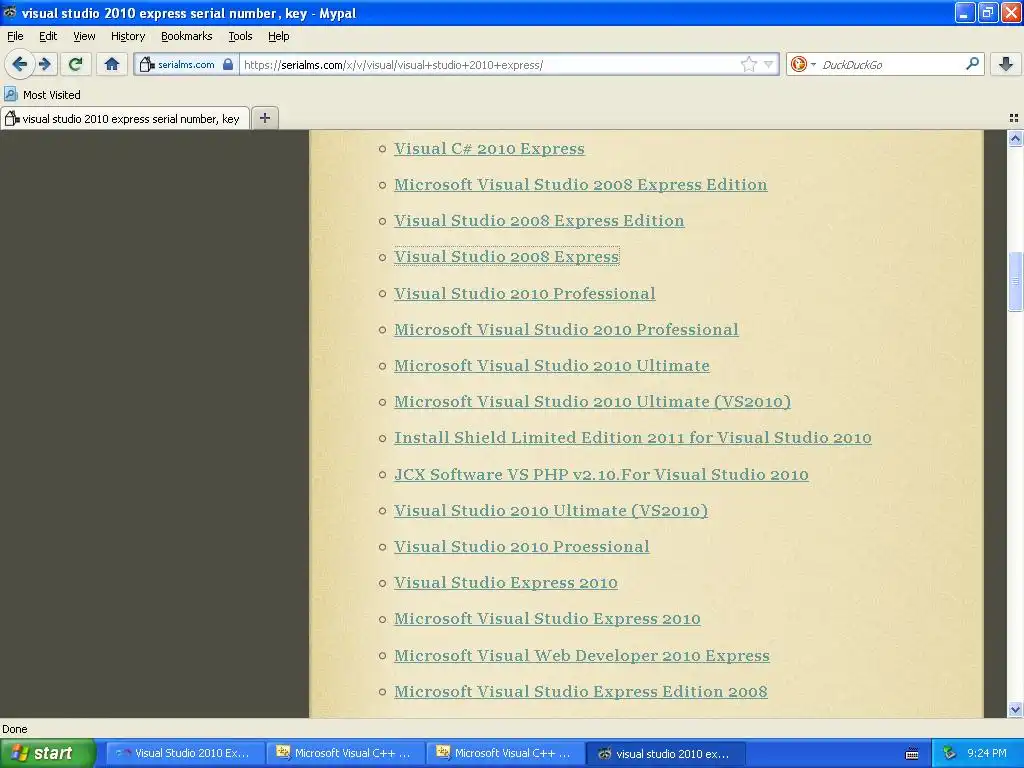
Task: Run search with the magnifier icon
Action: point(972,64)
